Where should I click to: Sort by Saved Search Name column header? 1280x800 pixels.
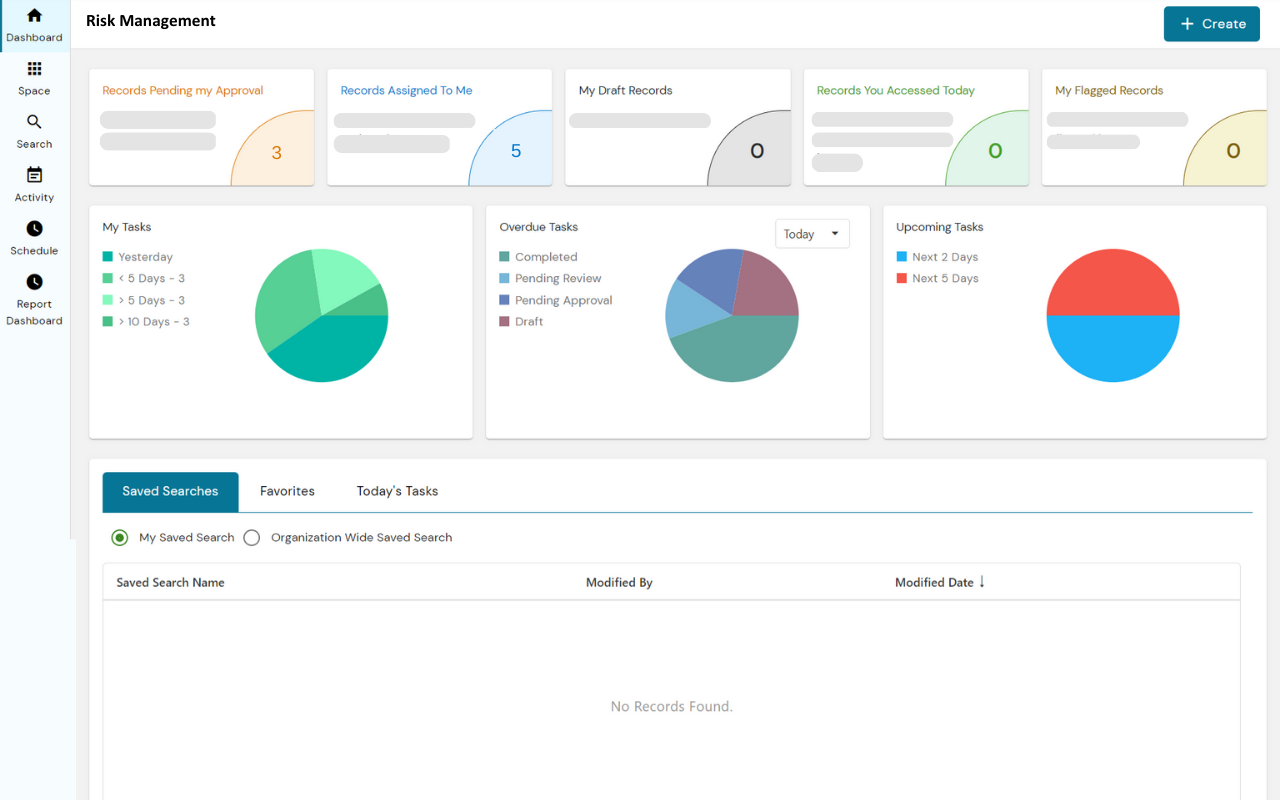tap(170, 583)
